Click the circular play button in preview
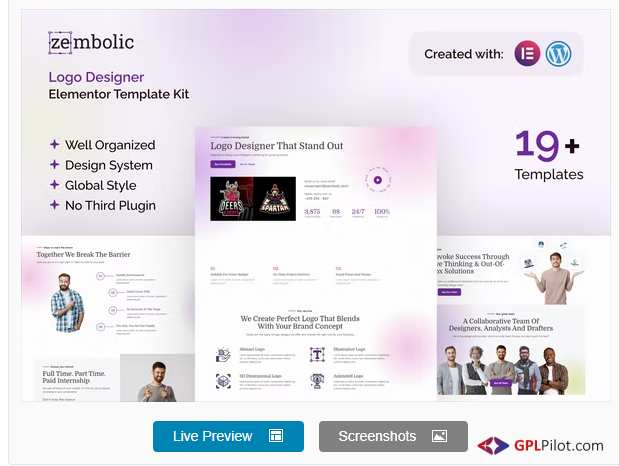This screenshot has width=619, height=466. coord(378,180)
